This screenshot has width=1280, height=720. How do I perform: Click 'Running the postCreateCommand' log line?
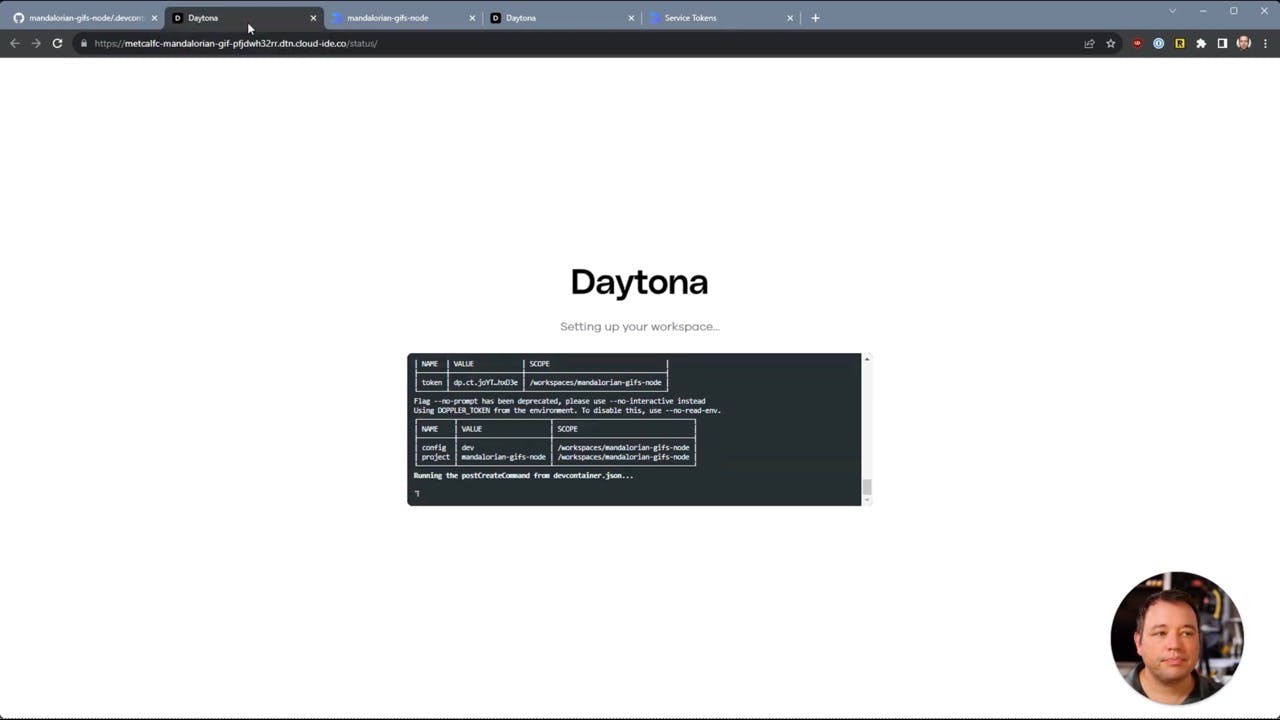(x=523, y=476)
